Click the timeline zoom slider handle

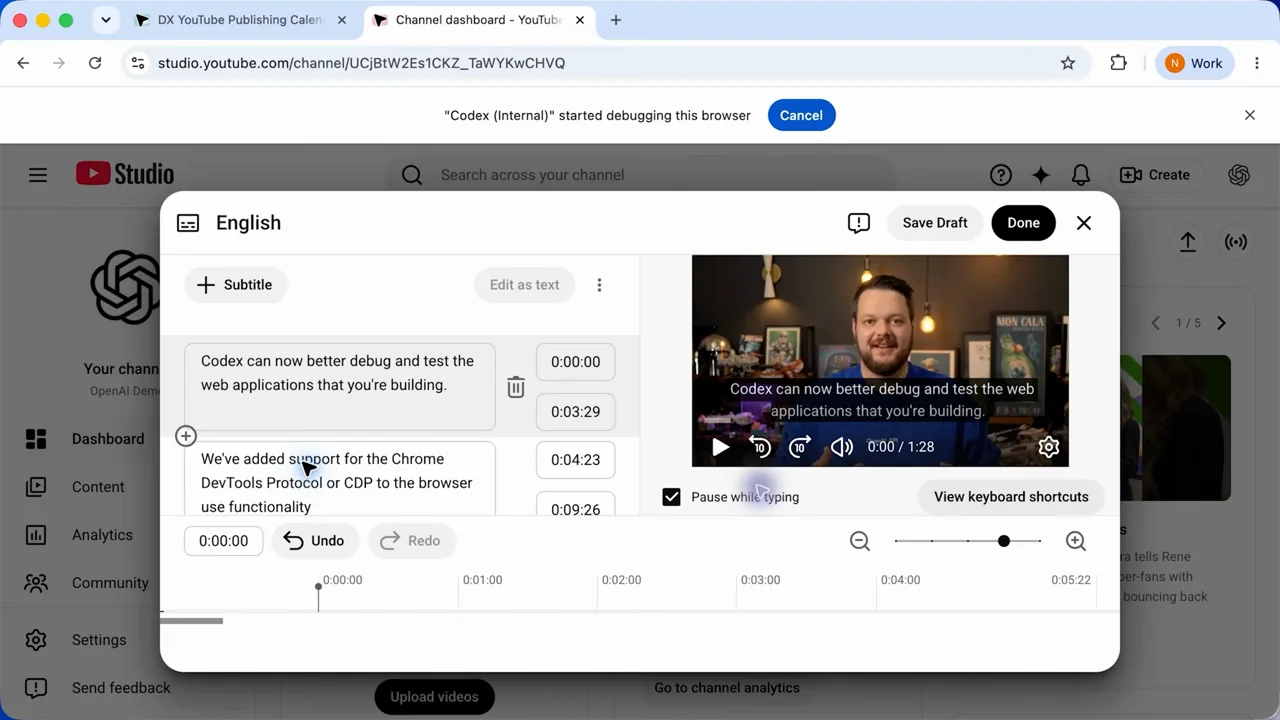[x=1004, y=541]
